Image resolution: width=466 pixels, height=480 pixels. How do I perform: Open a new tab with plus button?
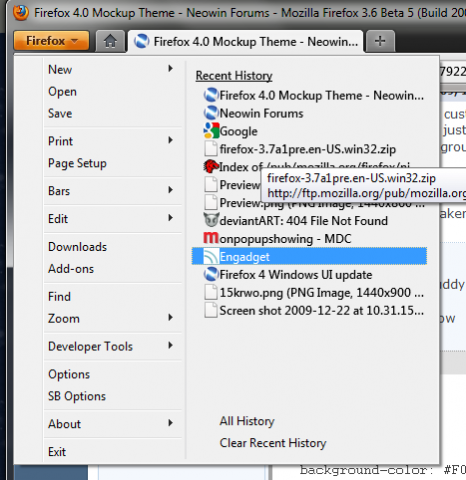pyautogui.click(x=380, y=41)
